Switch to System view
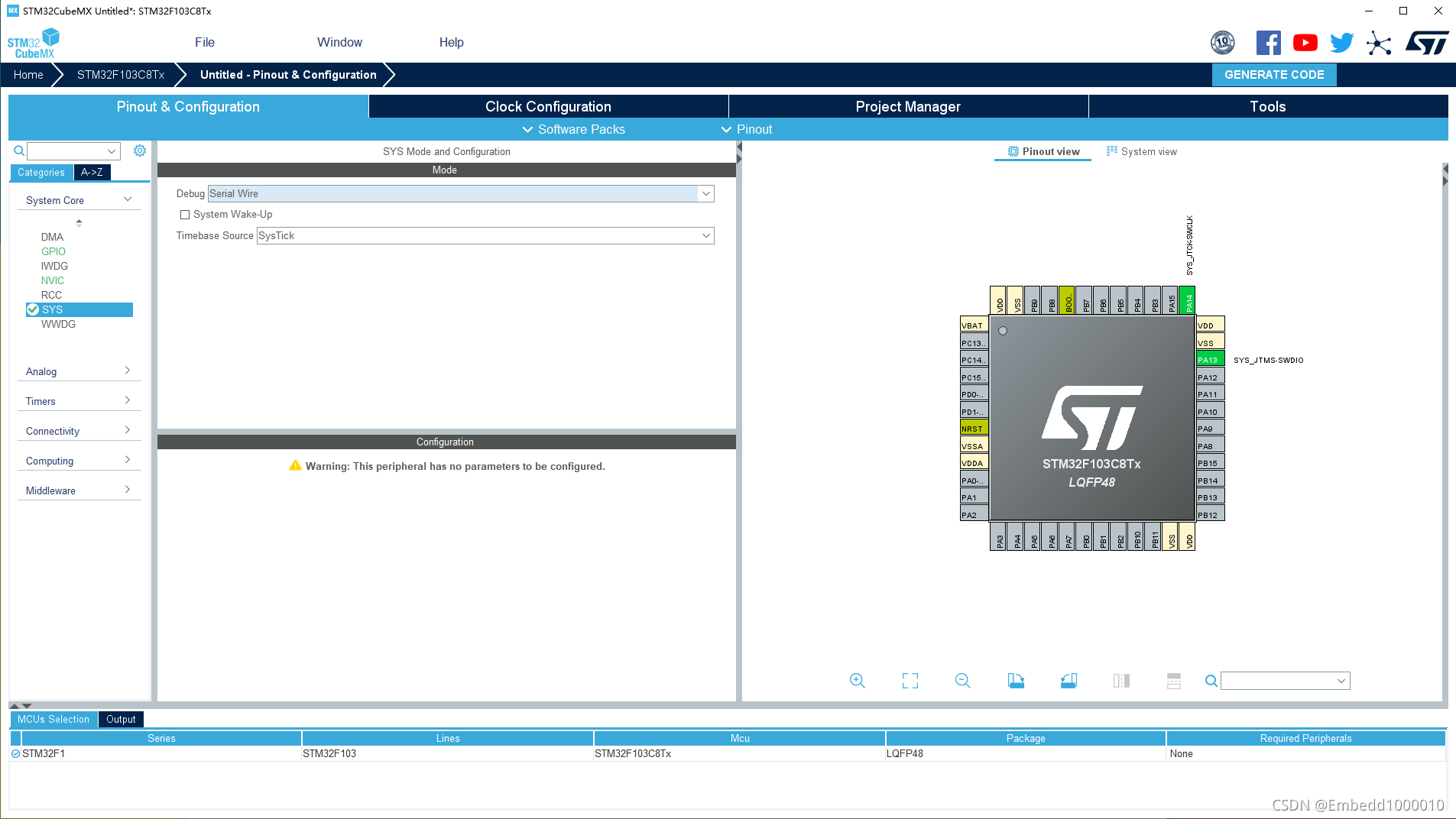The height and width of the screenshot is (819, 1456). 1141,151
